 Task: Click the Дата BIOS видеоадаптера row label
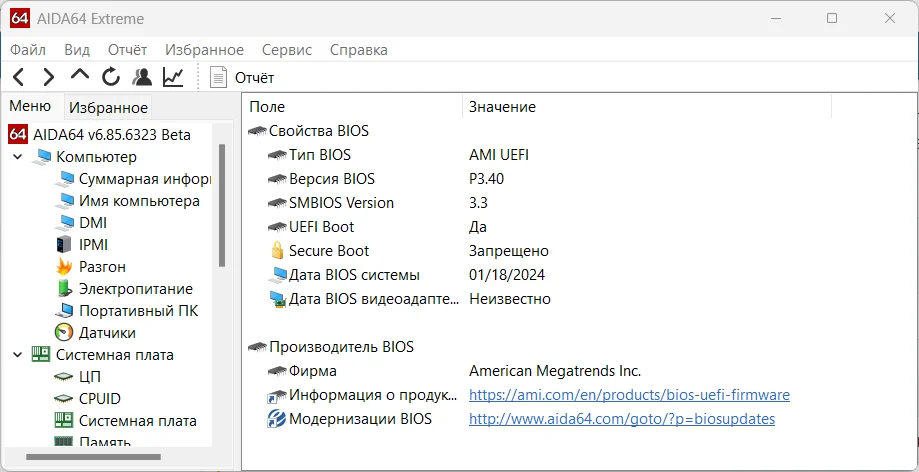(374, 299)
